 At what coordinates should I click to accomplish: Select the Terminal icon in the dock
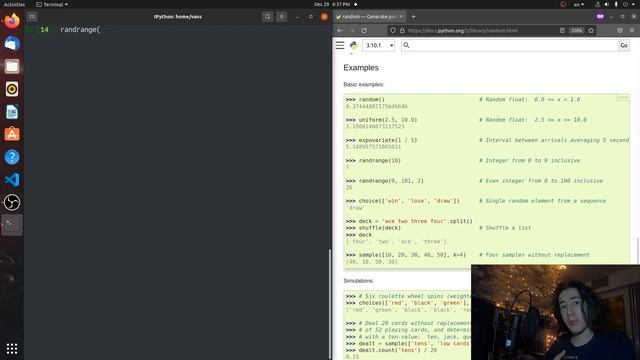pos(12,225)
